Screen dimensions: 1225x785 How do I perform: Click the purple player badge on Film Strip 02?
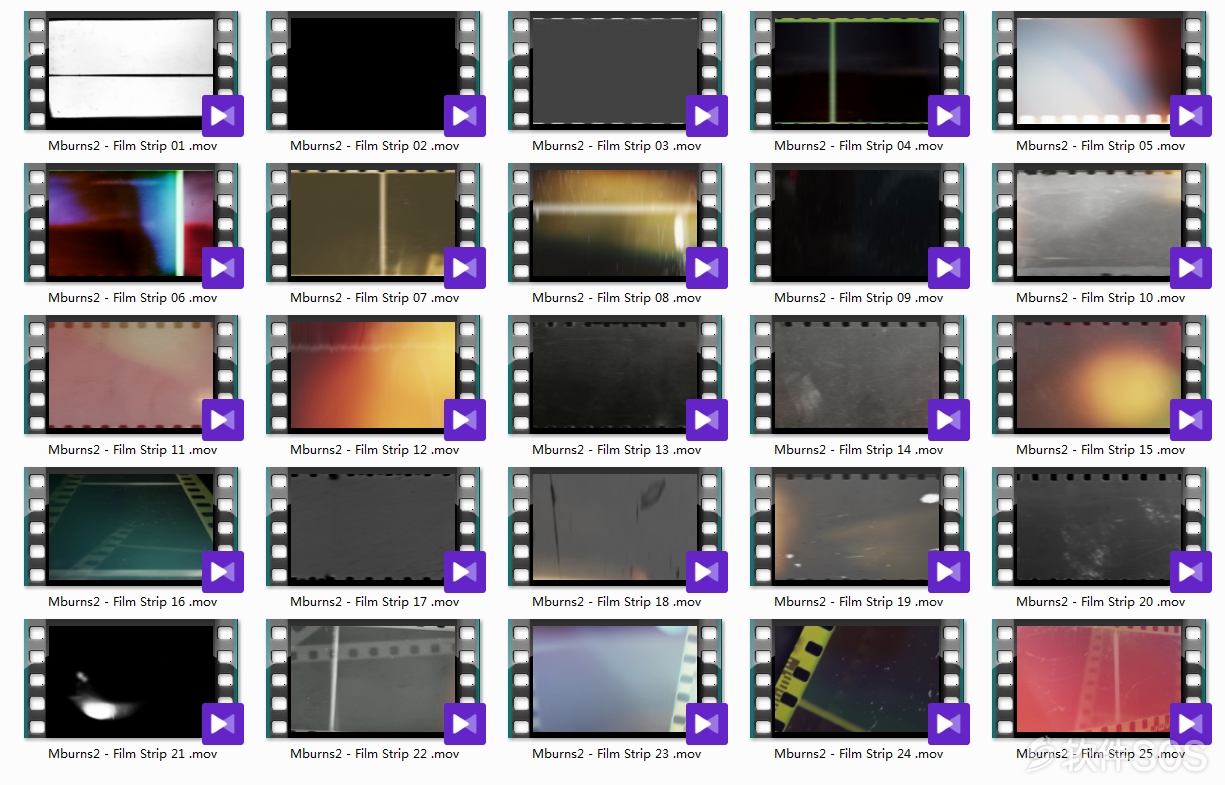(465, 116)
